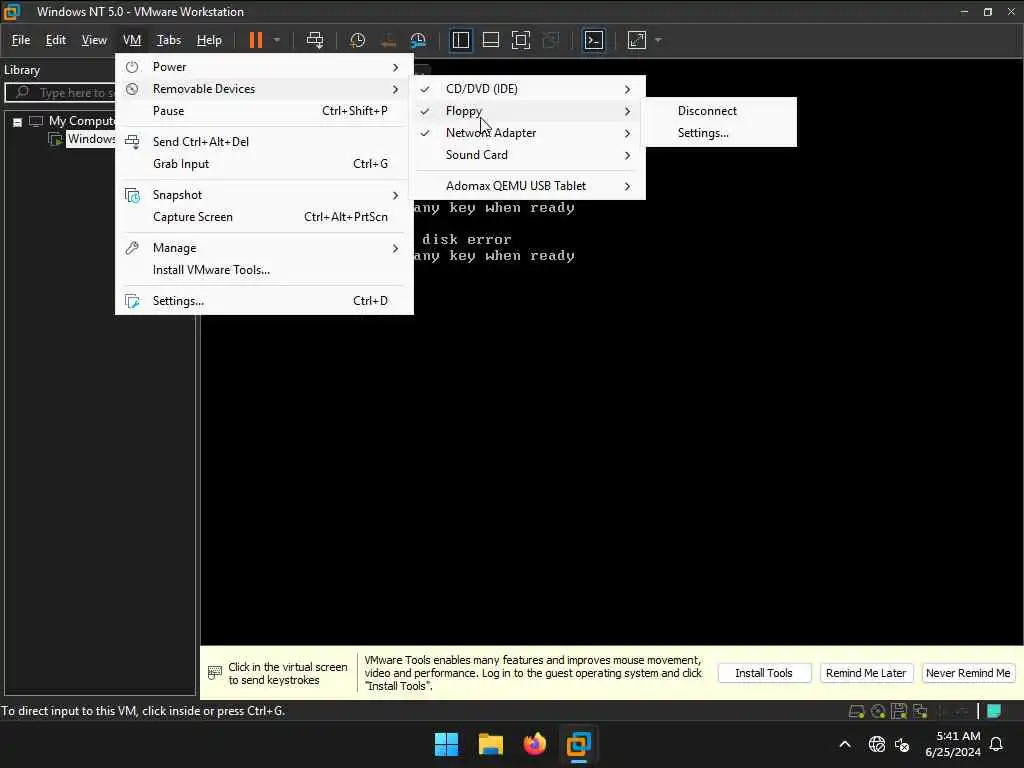Click the network adapter status bar icon
The width and height of the screenshot is (1024, 768).
pos(920,712)
